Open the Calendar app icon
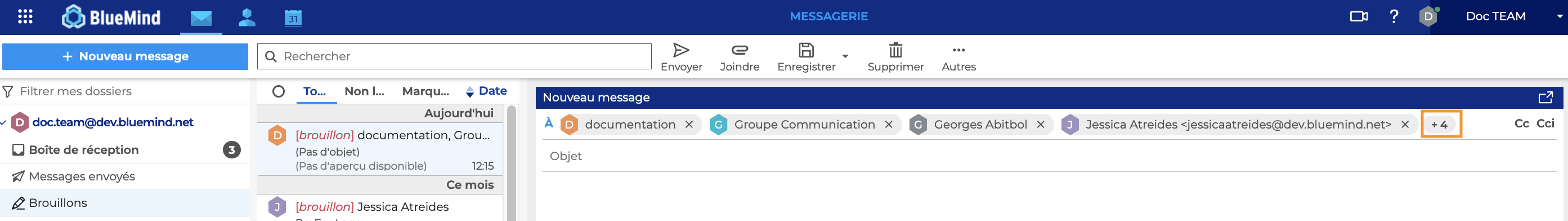Screen dimensions: 1568x221 pos(293,17)
